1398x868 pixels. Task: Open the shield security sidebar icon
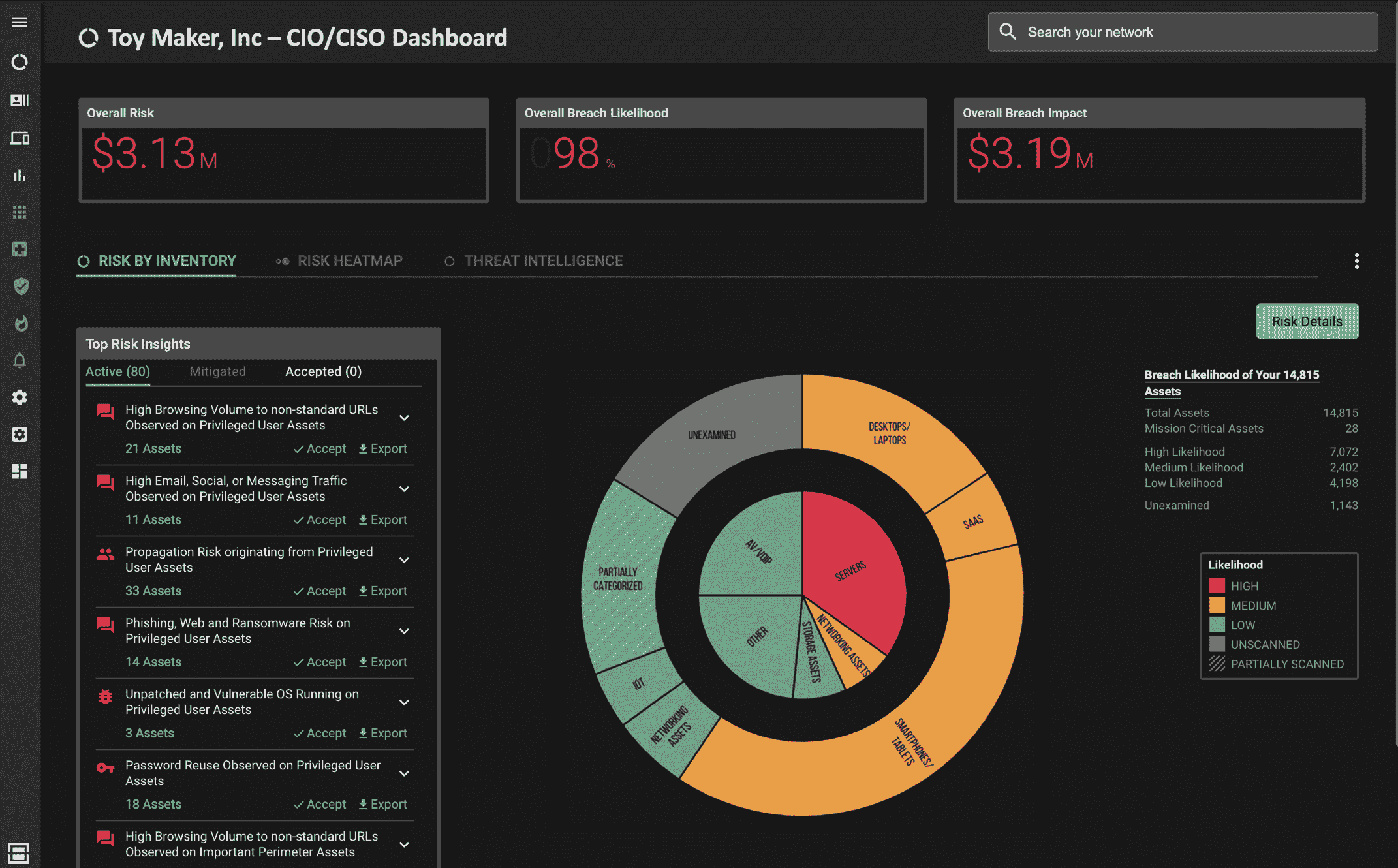click(20, 286)
